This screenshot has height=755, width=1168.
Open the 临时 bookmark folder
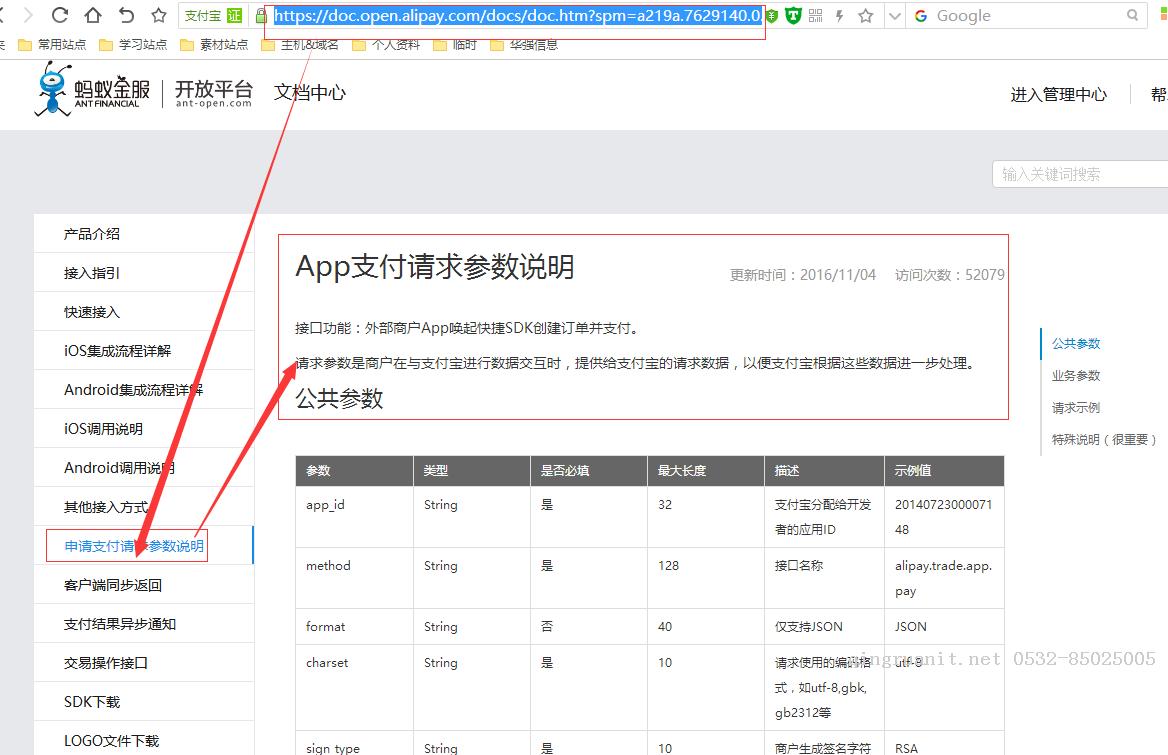[x=455, y=45]
